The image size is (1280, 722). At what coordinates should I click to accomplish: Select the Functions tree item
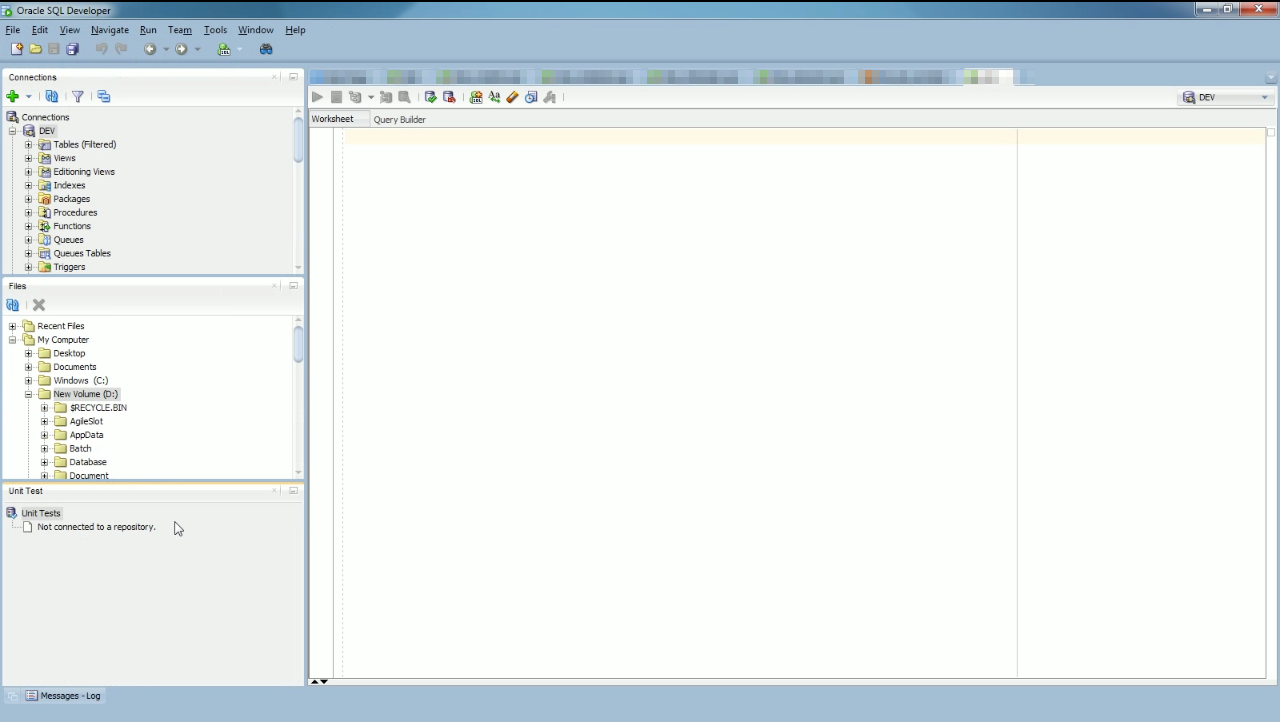pos(72,226)
